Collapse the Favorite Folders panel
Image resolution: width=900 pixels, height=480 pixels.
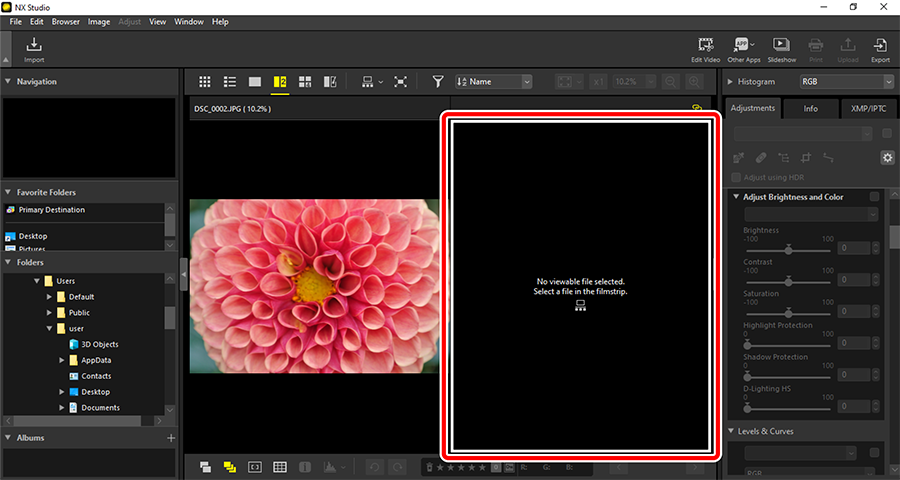point(9,192)
